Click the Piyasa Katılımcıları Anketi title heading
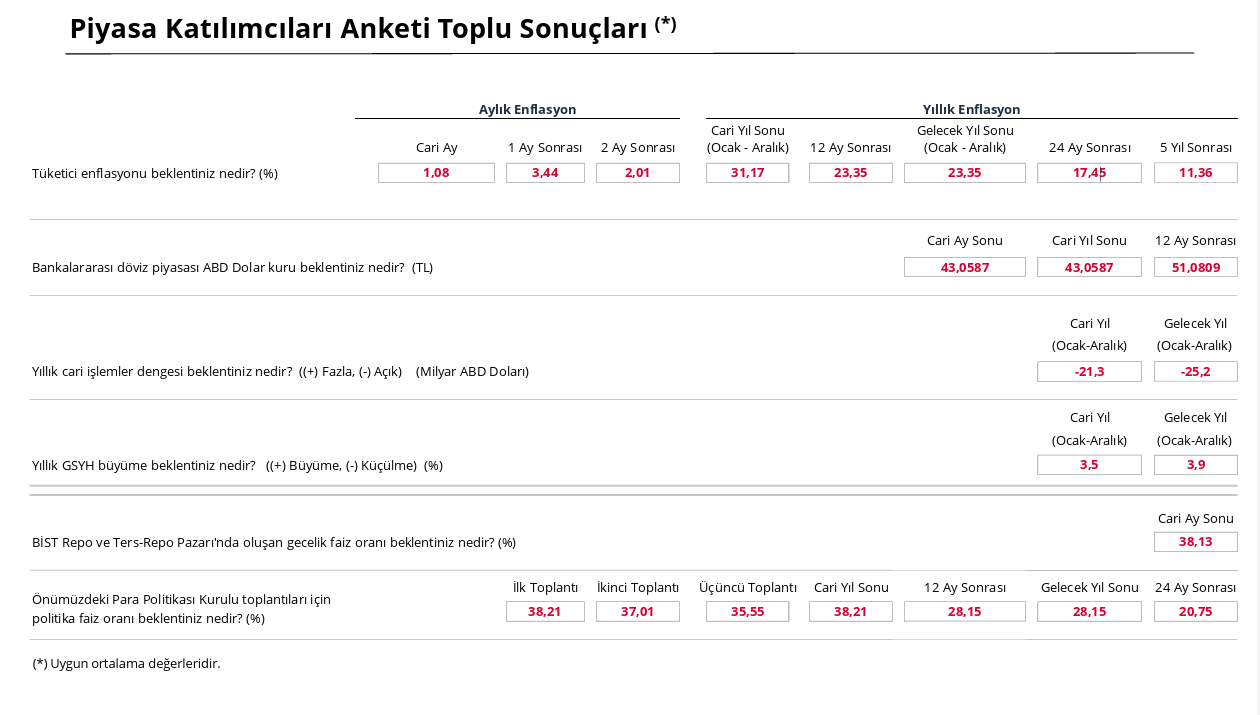This screenshot has height=715, width=1260. [372, 29]
